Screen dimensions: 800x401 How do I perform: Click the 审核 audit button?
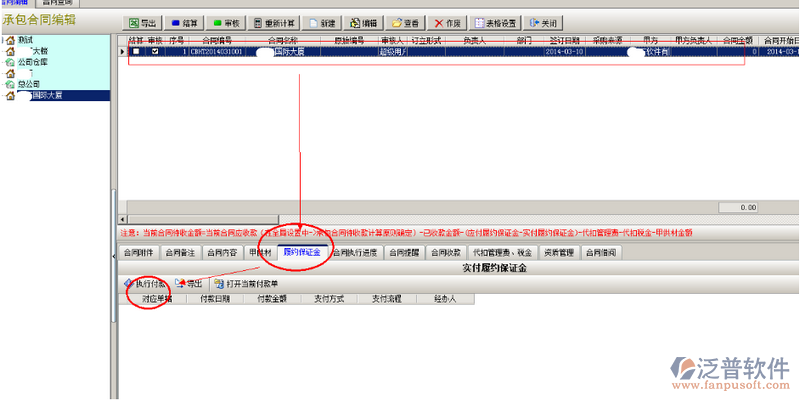(x=227, y=23)
